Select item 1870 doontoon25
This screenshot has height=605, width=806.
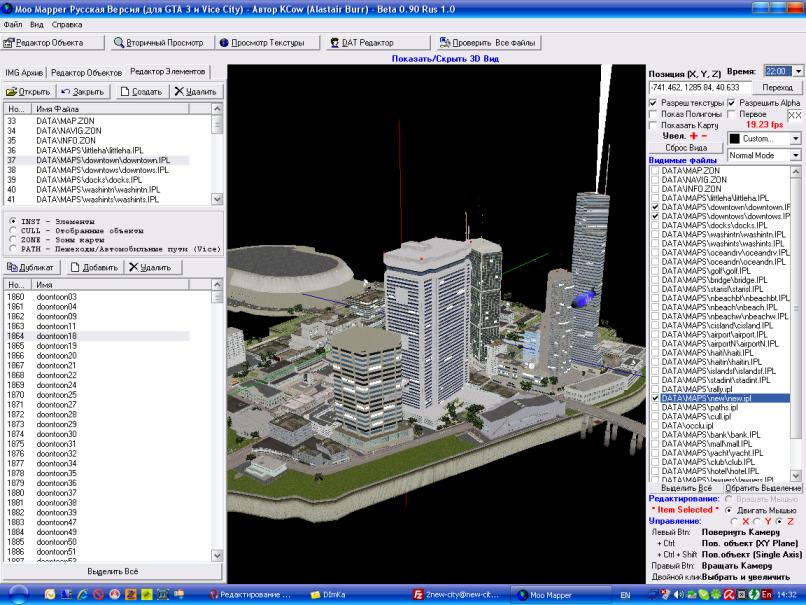[x=98, y=395]
